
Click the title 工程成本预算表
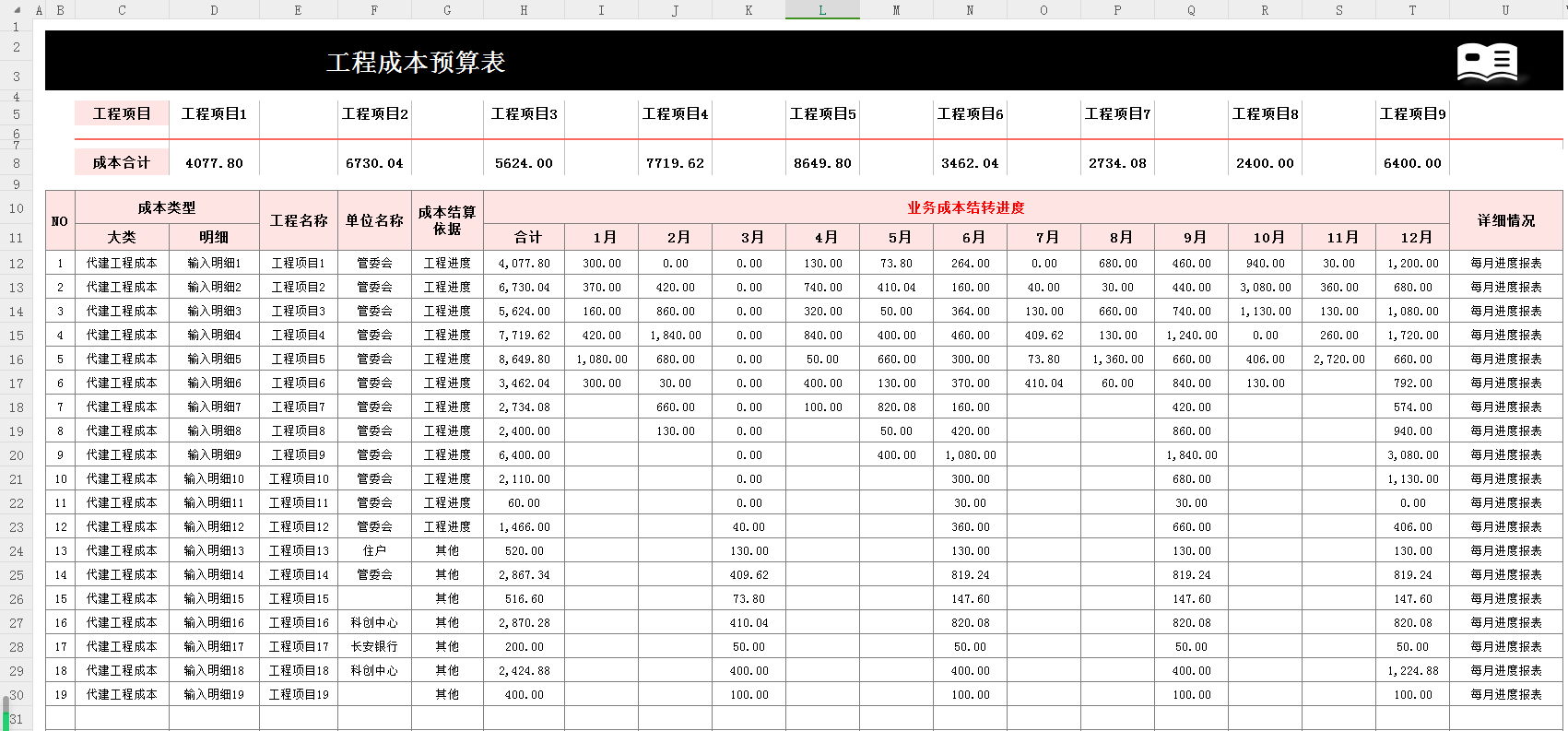tap(416, 62)
